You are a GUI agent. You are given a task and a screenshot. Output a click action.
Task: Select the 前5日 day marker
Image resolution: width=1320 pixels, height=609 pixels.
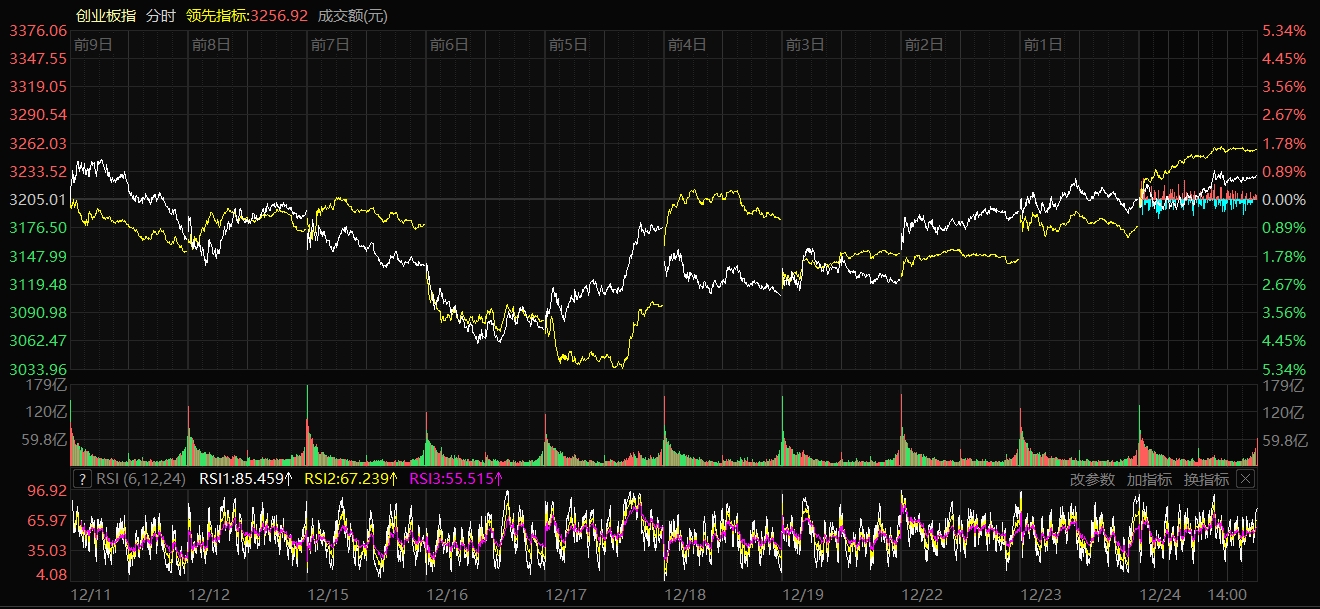coord(568,44)
